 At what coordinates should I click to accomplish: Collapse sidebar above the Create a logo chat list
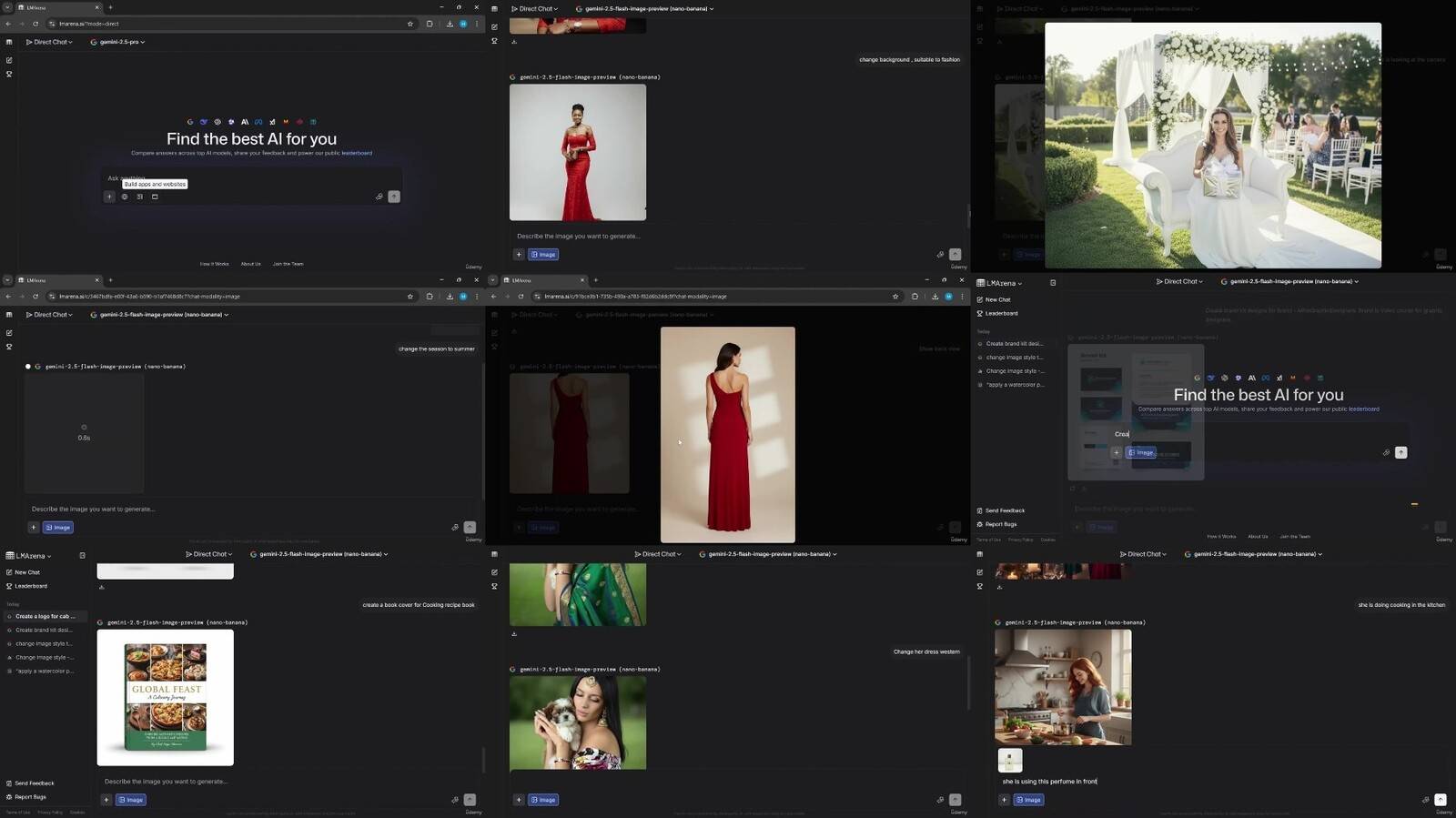point(82,556)
